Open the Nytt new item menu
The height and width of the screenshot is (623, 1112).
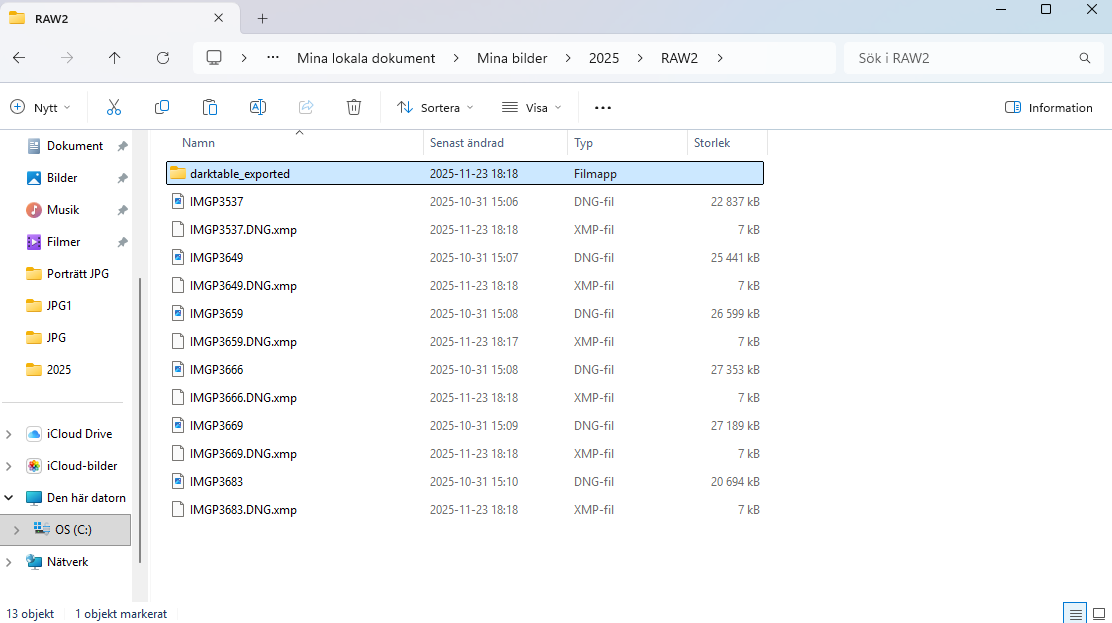tap(41, 107)
